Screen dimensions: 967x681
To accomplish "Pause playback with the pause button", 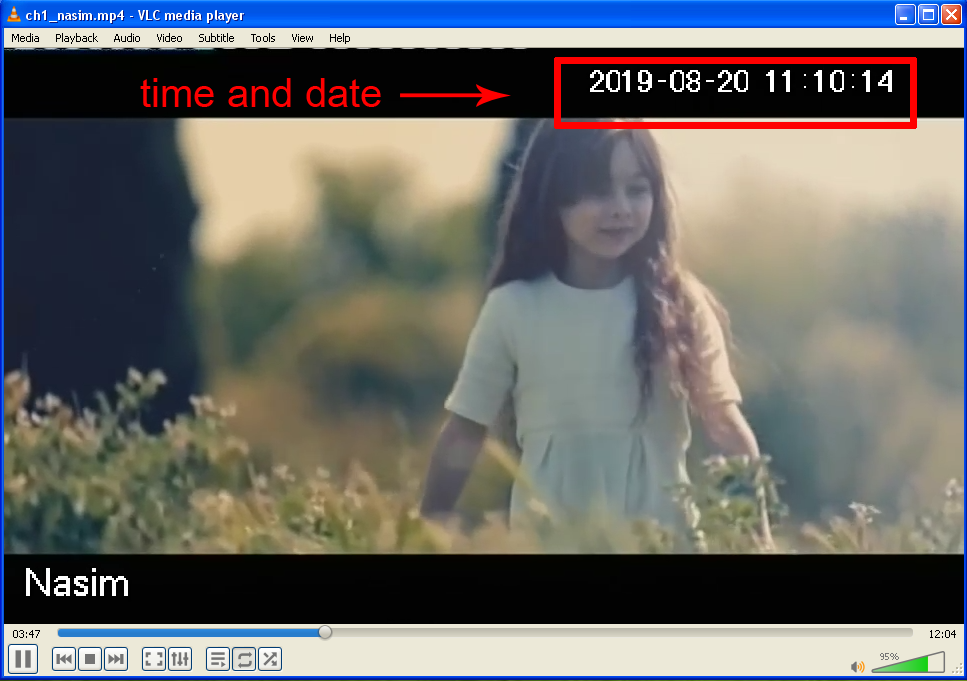I will coord(23,659).
